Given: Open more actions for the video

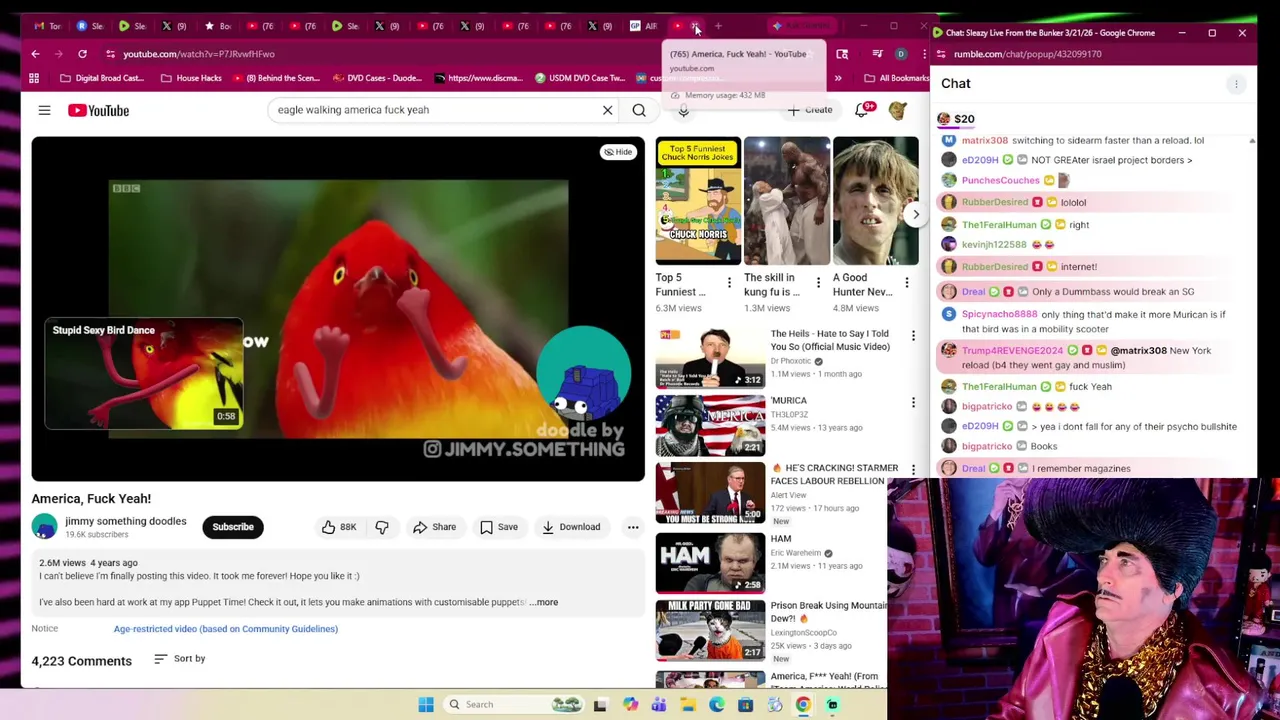Looking at the screenshot, I should (633, 527).
